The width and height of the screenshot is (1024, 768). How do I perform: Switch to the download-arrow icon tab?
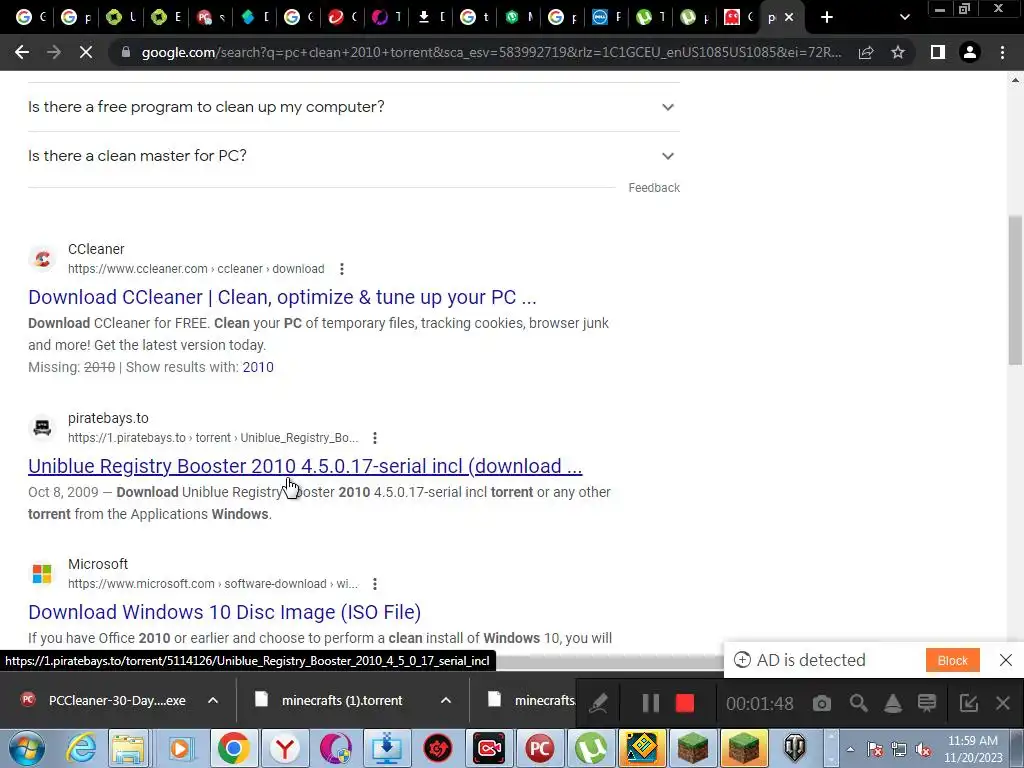[432, 17]
